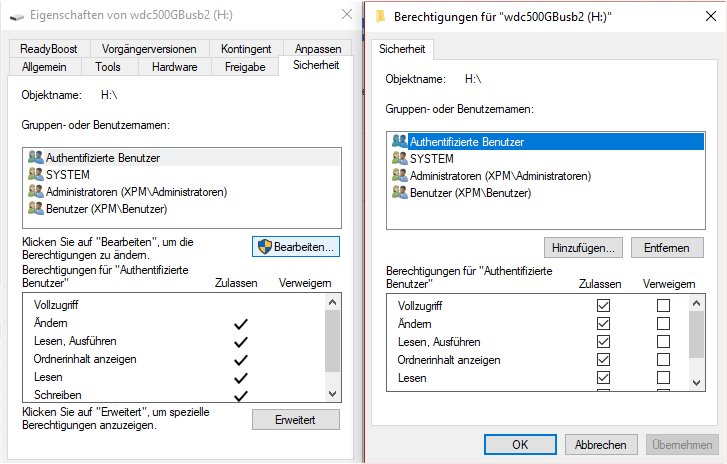Image resolution: width=727 pixels, height=464 pixels.
Task: Click SYSTEM group icon in permissions dialog
Action: coord(400,159)
